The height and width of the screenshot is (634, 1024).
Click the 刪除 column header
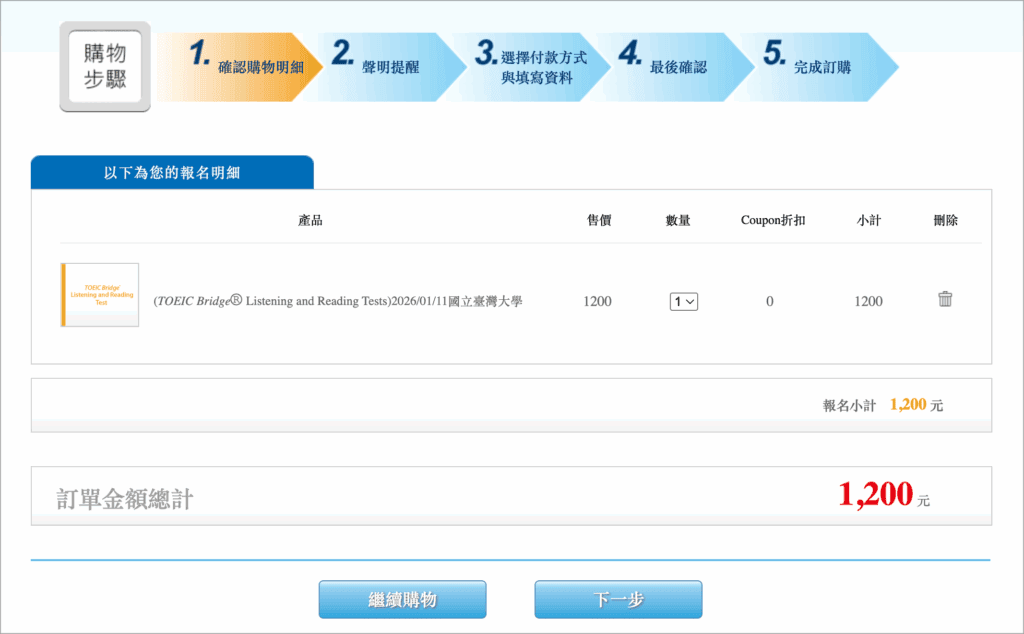pos(945,220)
